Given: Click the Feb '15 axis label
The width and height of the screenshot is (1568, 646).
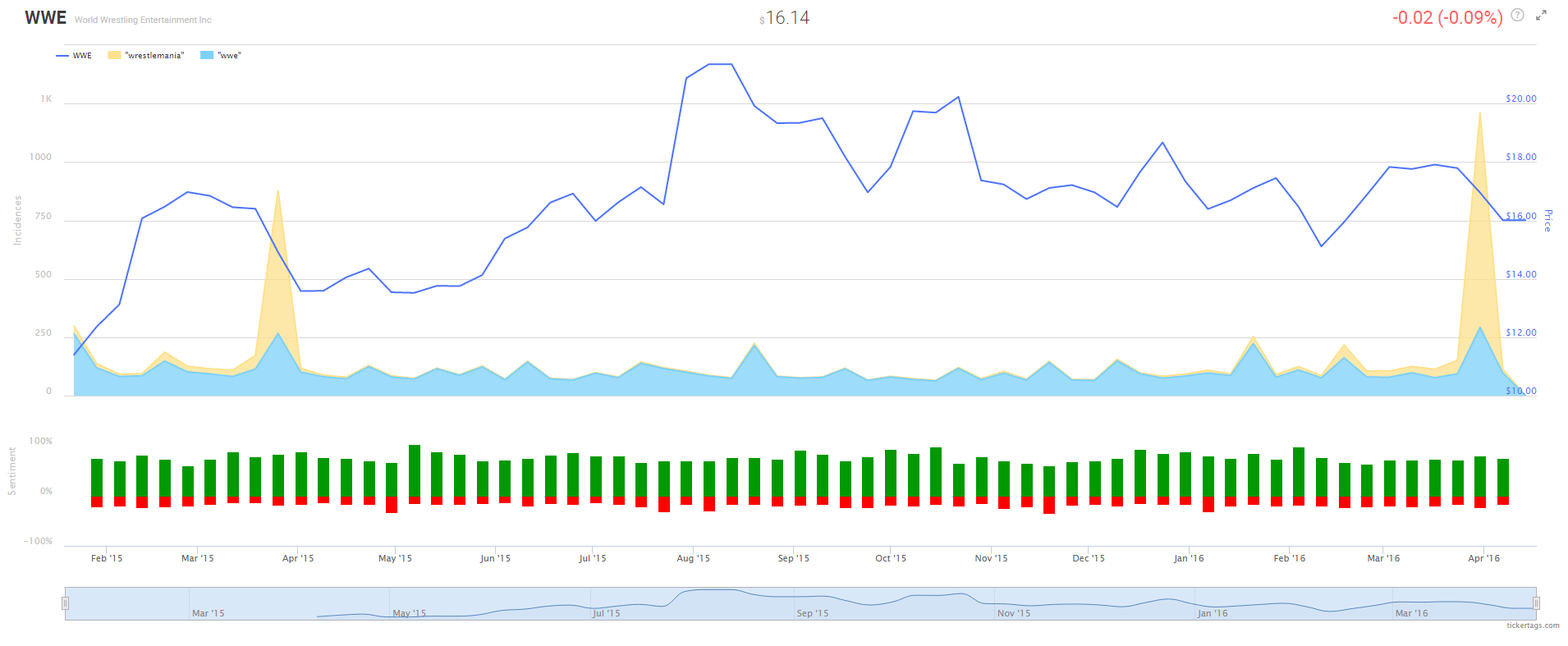Looking at the screenshot, I should (107, 558).
